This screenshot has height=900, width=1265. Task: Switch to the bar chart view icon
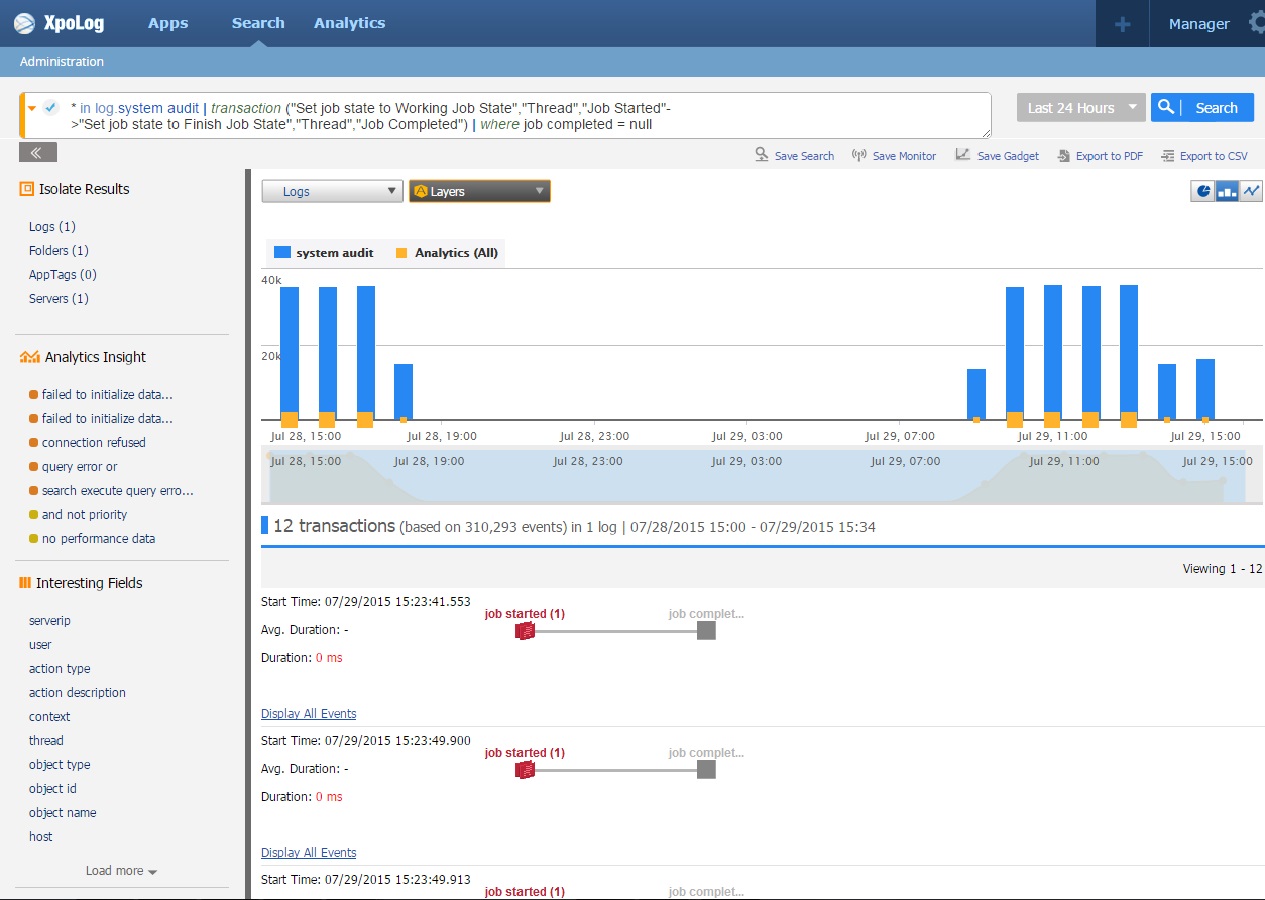(1227, 191)
